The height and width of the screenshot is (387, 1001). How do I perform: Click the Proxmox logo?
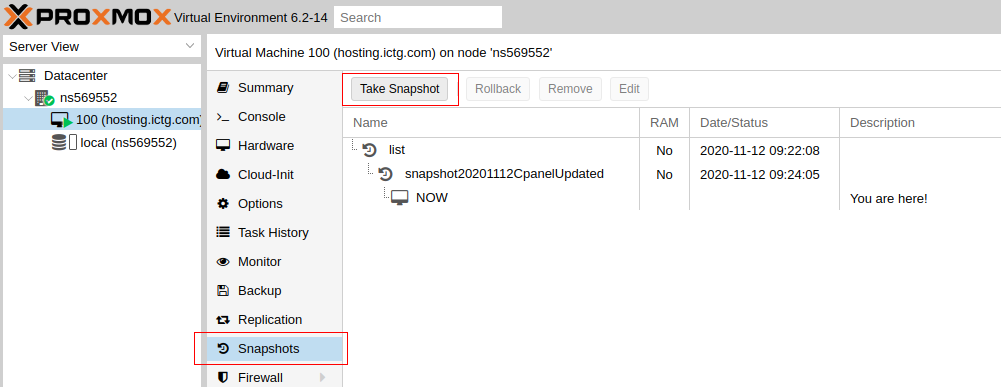(87, 17)
